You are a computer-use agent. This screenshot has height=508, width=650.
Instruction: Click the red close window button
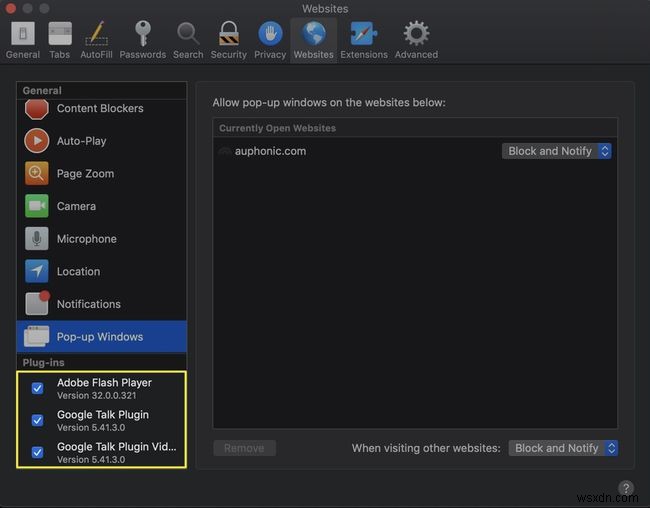pos(11,8)
